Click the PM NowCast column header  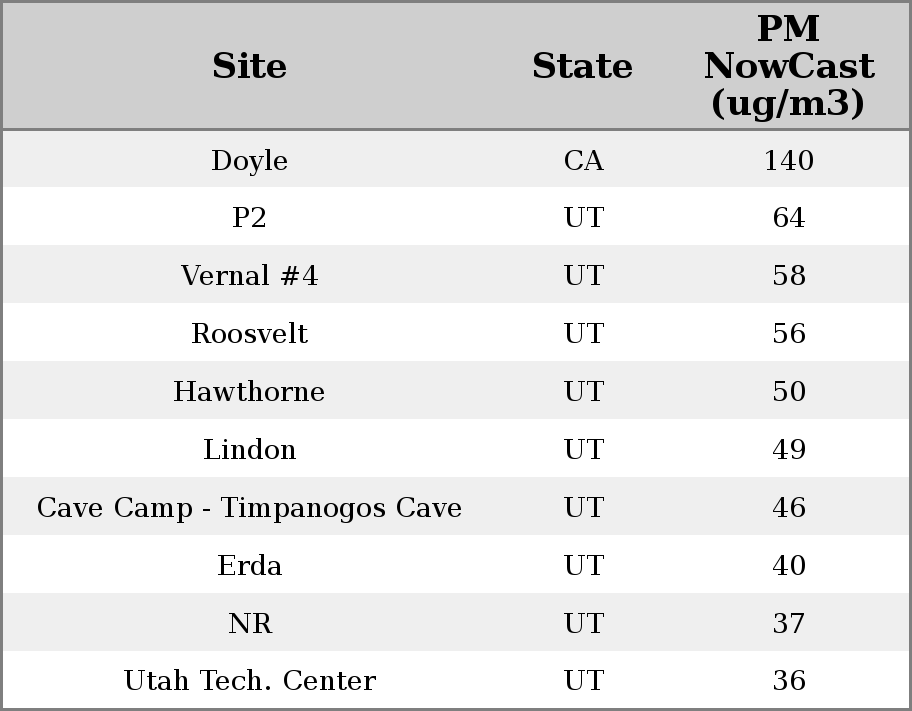coord(788,66)
